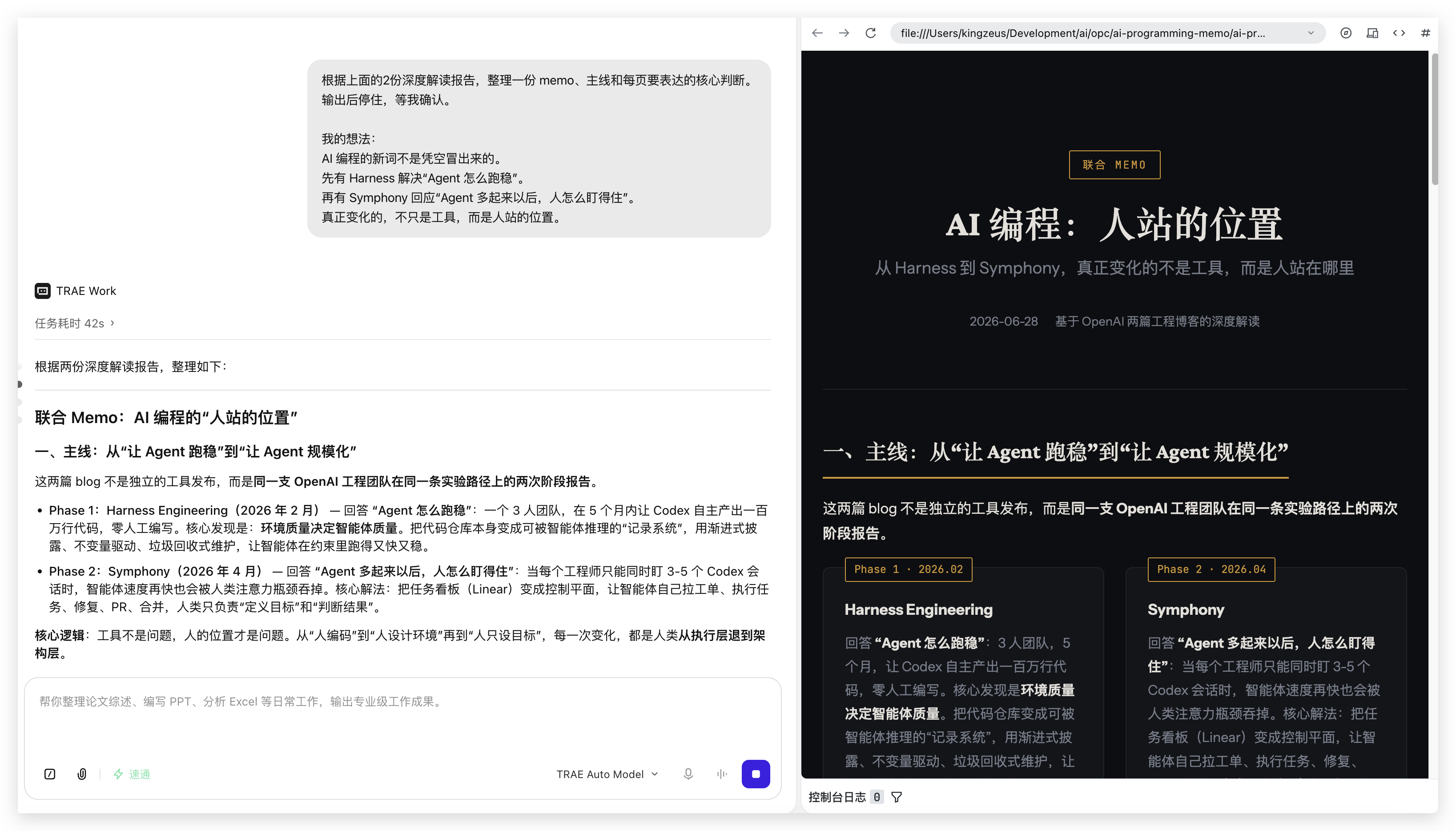Click the audio waveform icon
Screen dimensions: 1456x831
pyautogui.click(x=722, y=774)
